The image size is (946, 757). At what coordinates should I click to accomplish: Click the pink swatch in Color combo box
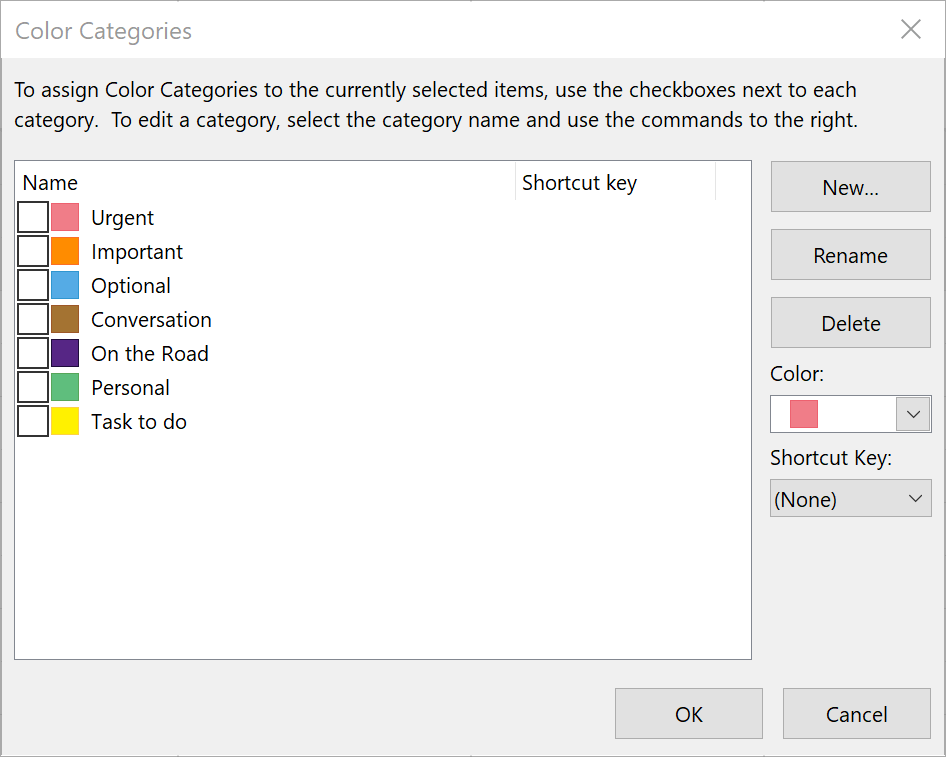804,414
